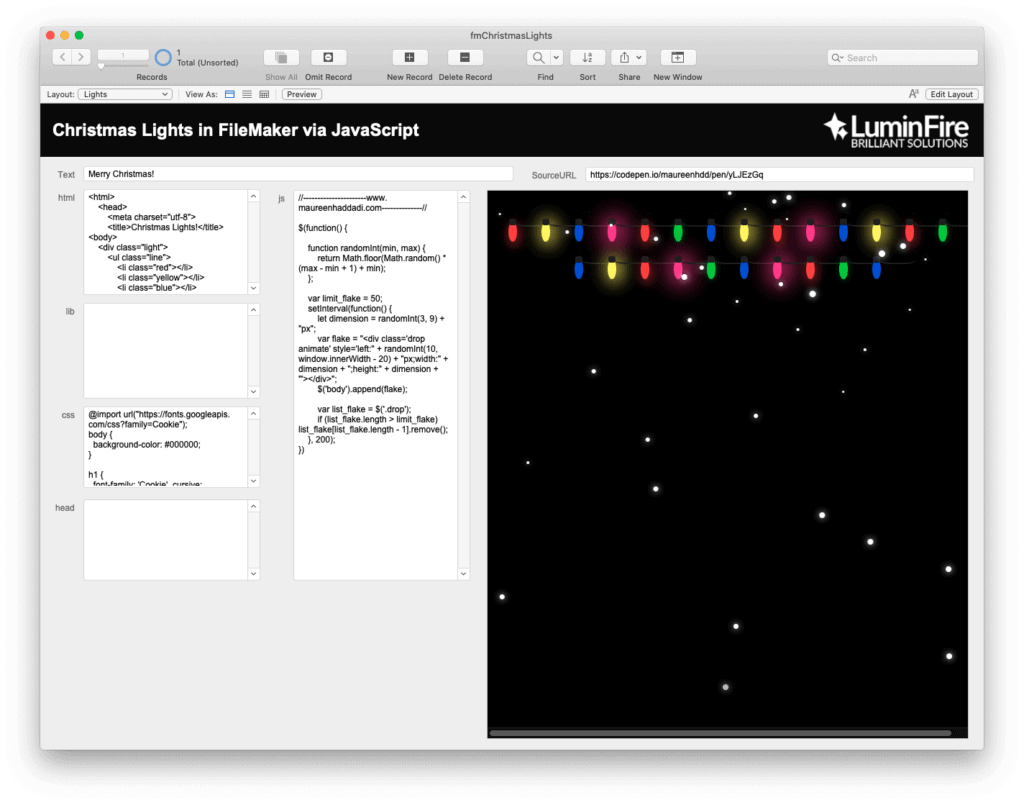Click the Edit Layout button
This screenshot has height=803, width=1024.
point(951,93)
